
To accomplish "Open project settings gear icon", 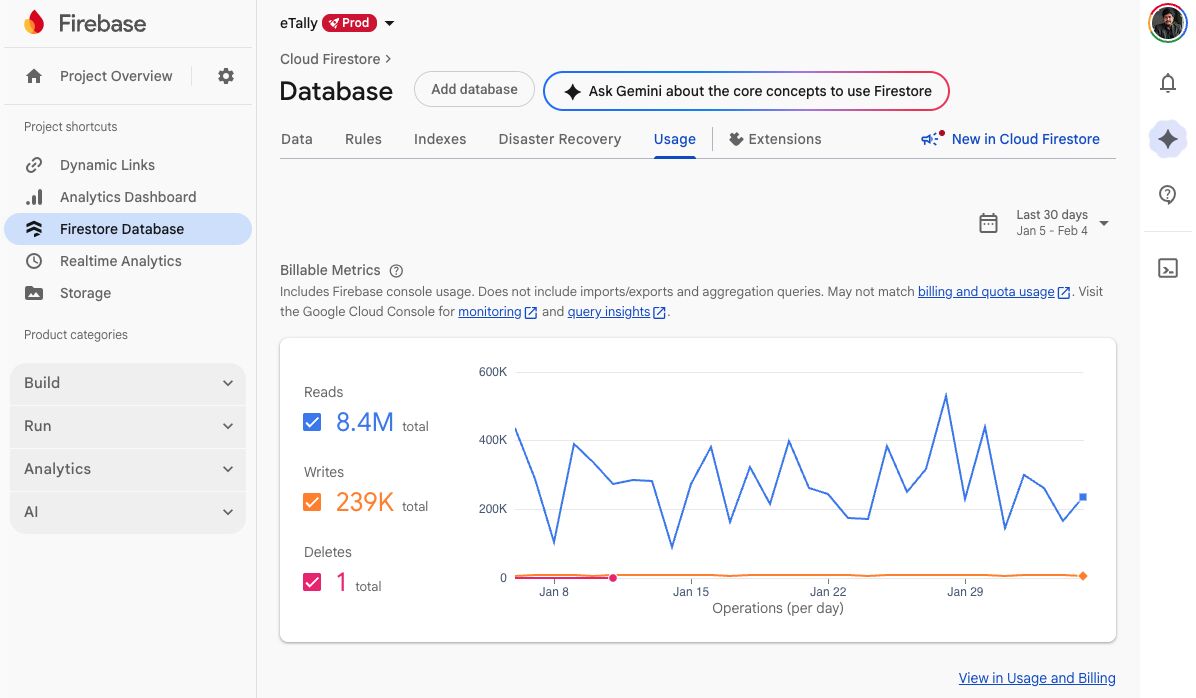I will click(226, 76).
